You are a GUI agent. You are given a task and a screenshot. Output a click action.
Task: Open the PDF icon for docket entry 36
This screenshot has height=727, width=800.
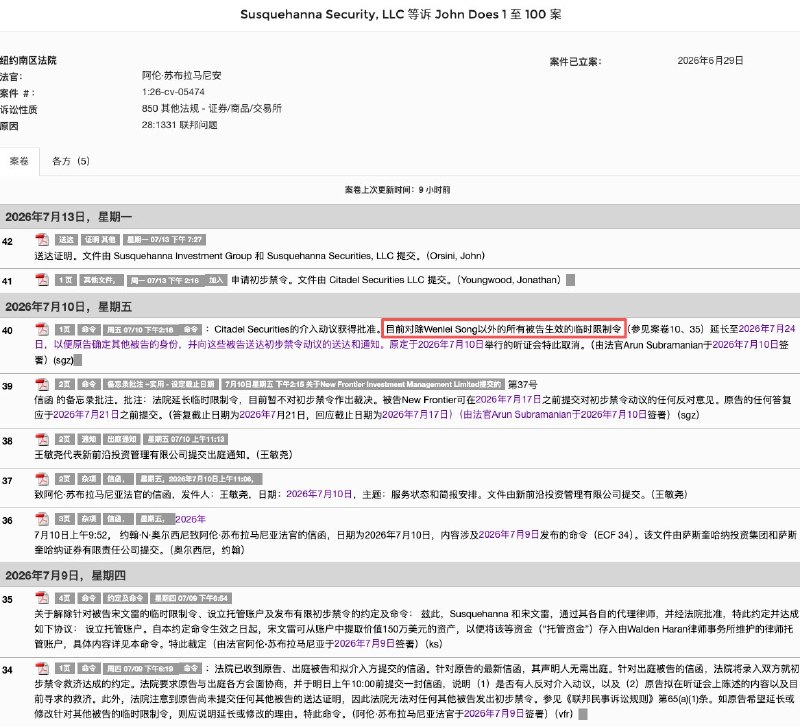[42, 519]
